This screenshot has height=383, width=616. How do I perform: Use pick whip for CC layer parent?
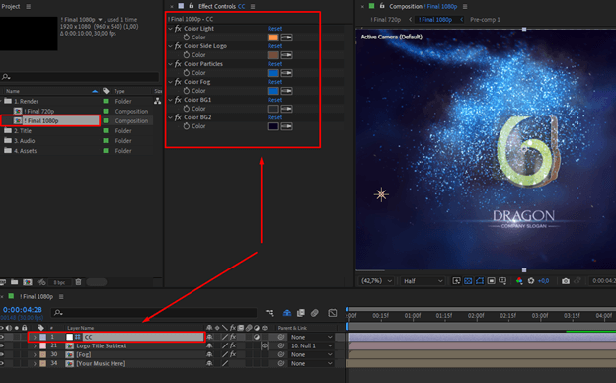tap(280, 337)
